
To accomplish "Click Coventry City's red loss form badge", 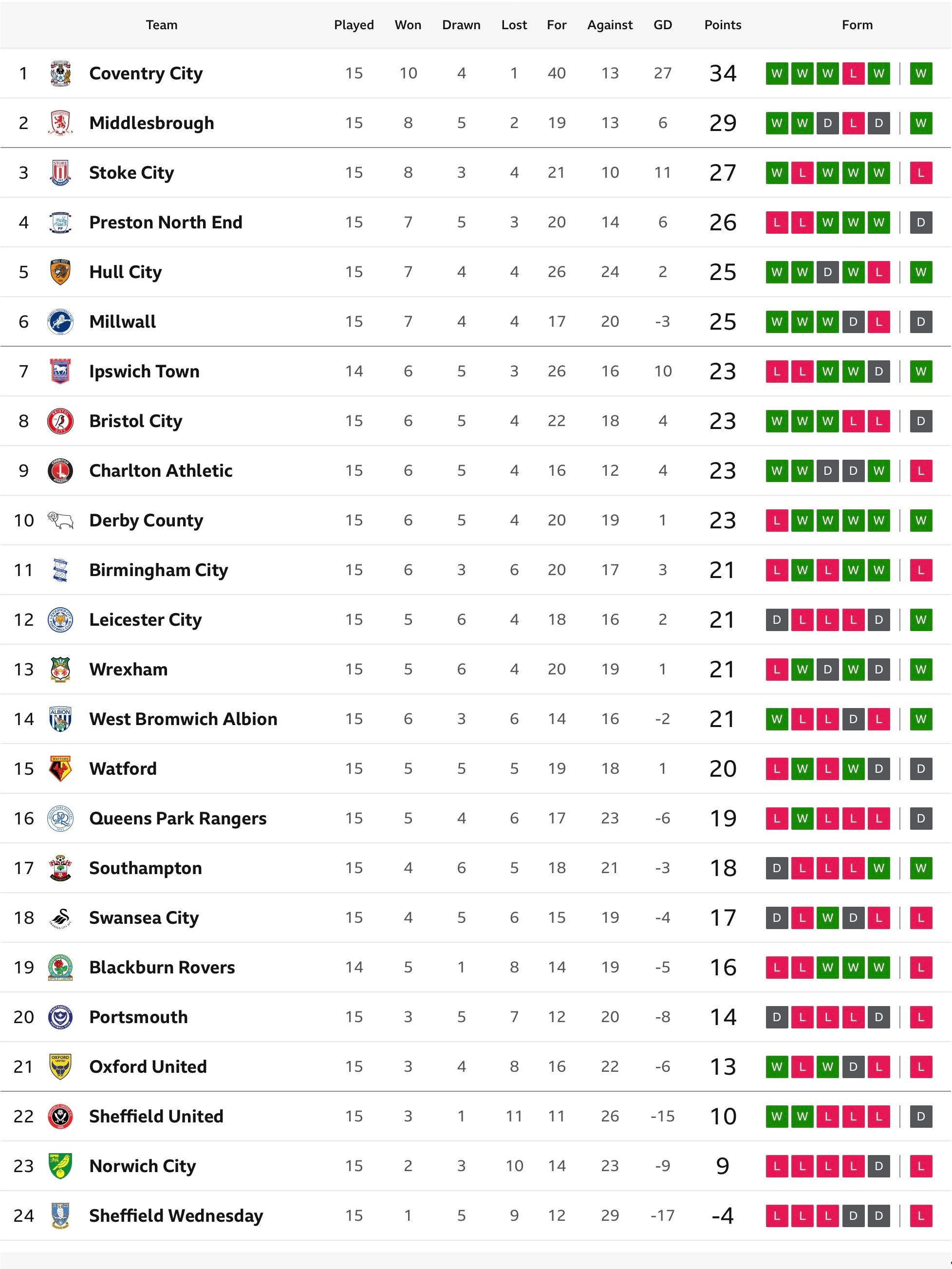I will click(853, 74).
